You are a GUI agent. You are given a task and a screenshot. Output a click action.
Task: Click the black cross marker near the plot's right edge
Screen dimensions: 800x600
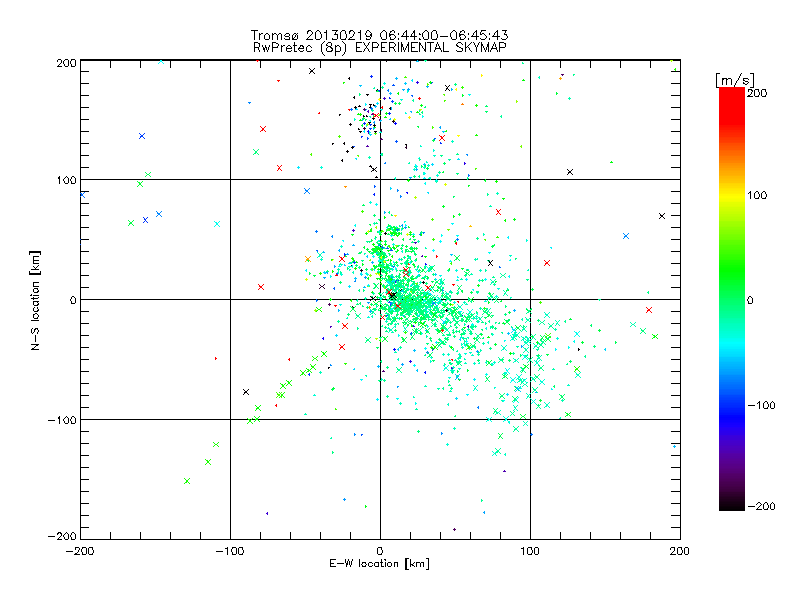pos(662,216)
